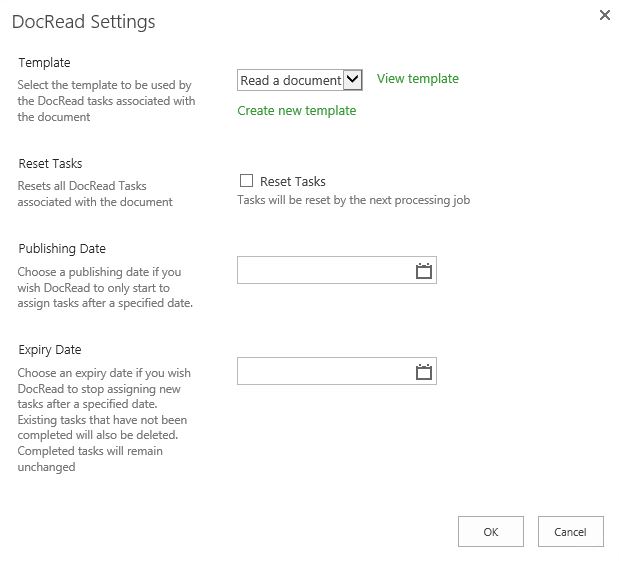Image resolution: width=619 pixels, height=561 pixels.
Task: Click the 'Tasks will be reset' note text
Action: (x=353, y=200)
